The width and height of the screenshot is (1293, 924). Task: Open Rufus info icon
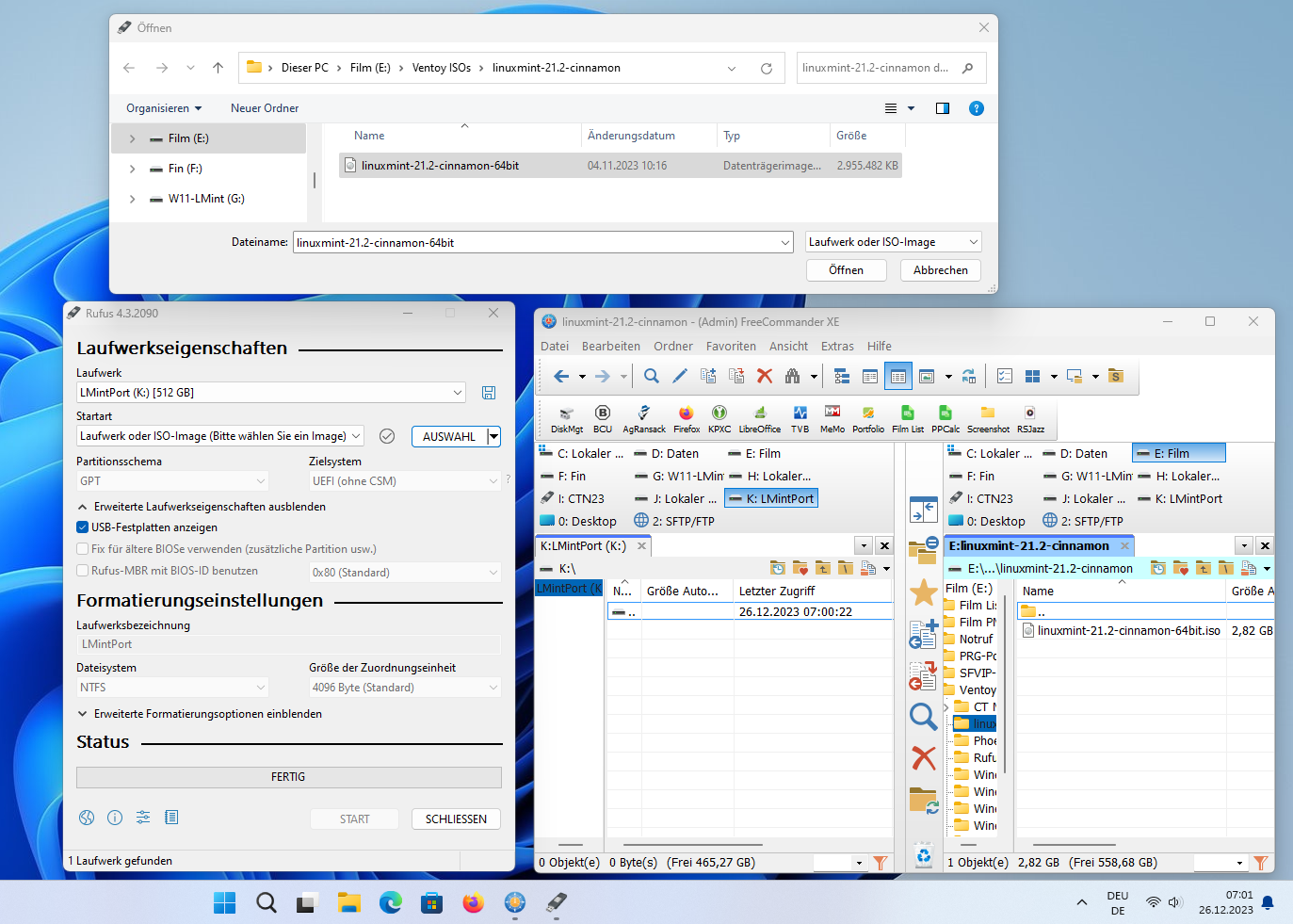(x=115, y=818)
